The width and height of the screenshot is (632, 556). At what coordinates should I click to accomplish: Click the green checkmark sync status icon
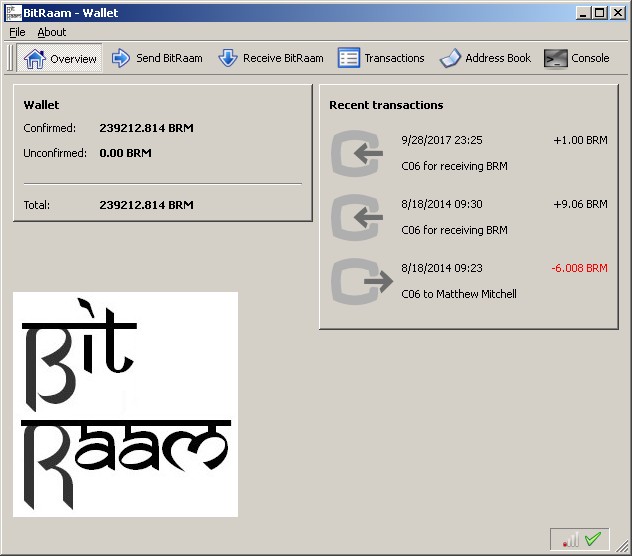point(593,539)
